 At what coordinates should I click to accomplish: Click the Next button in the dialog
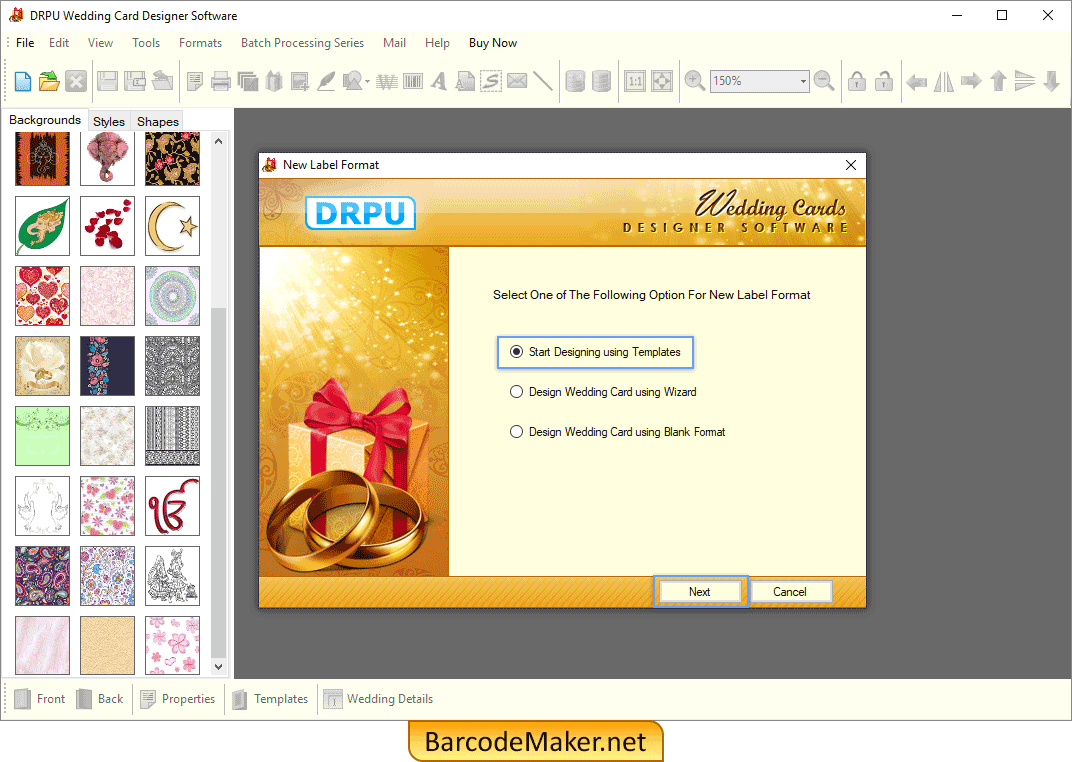tap(699, 592)
